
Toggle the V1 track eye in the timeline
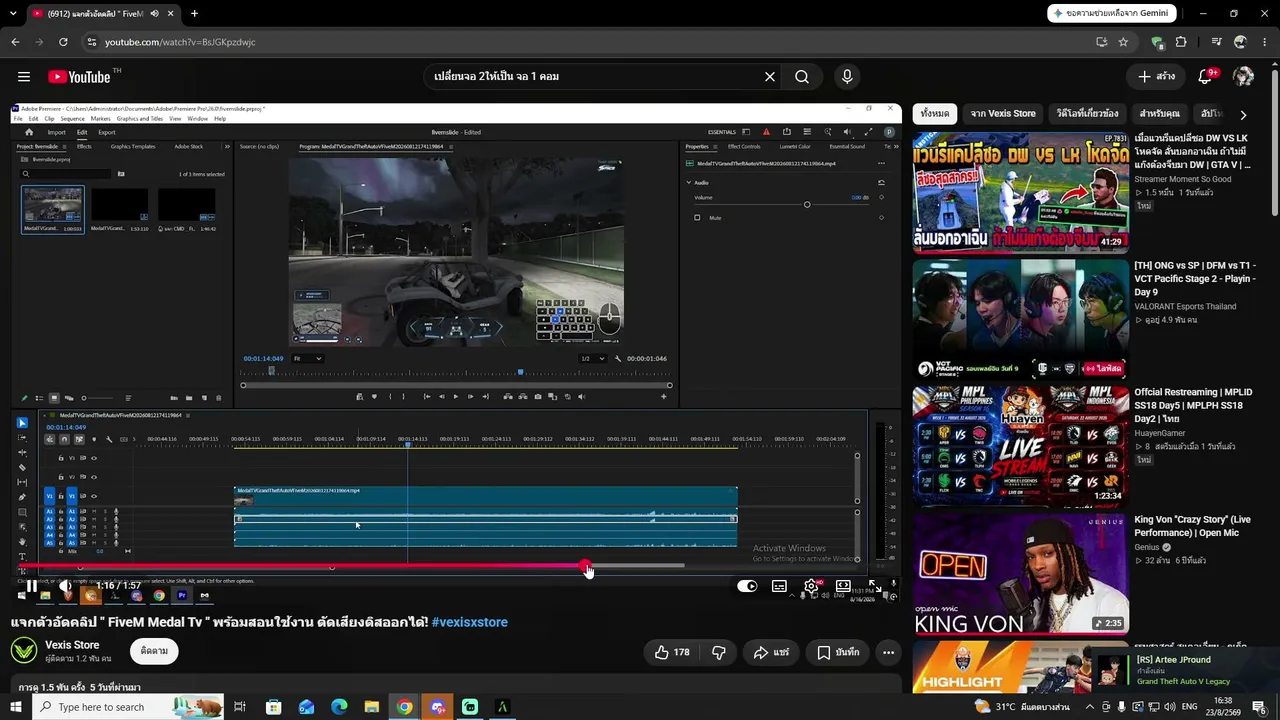click(x=94, y=496)
